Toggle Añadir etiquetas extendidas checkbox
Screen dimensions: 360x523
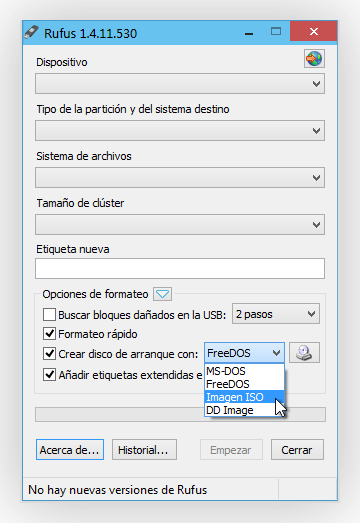coord(49,375)
